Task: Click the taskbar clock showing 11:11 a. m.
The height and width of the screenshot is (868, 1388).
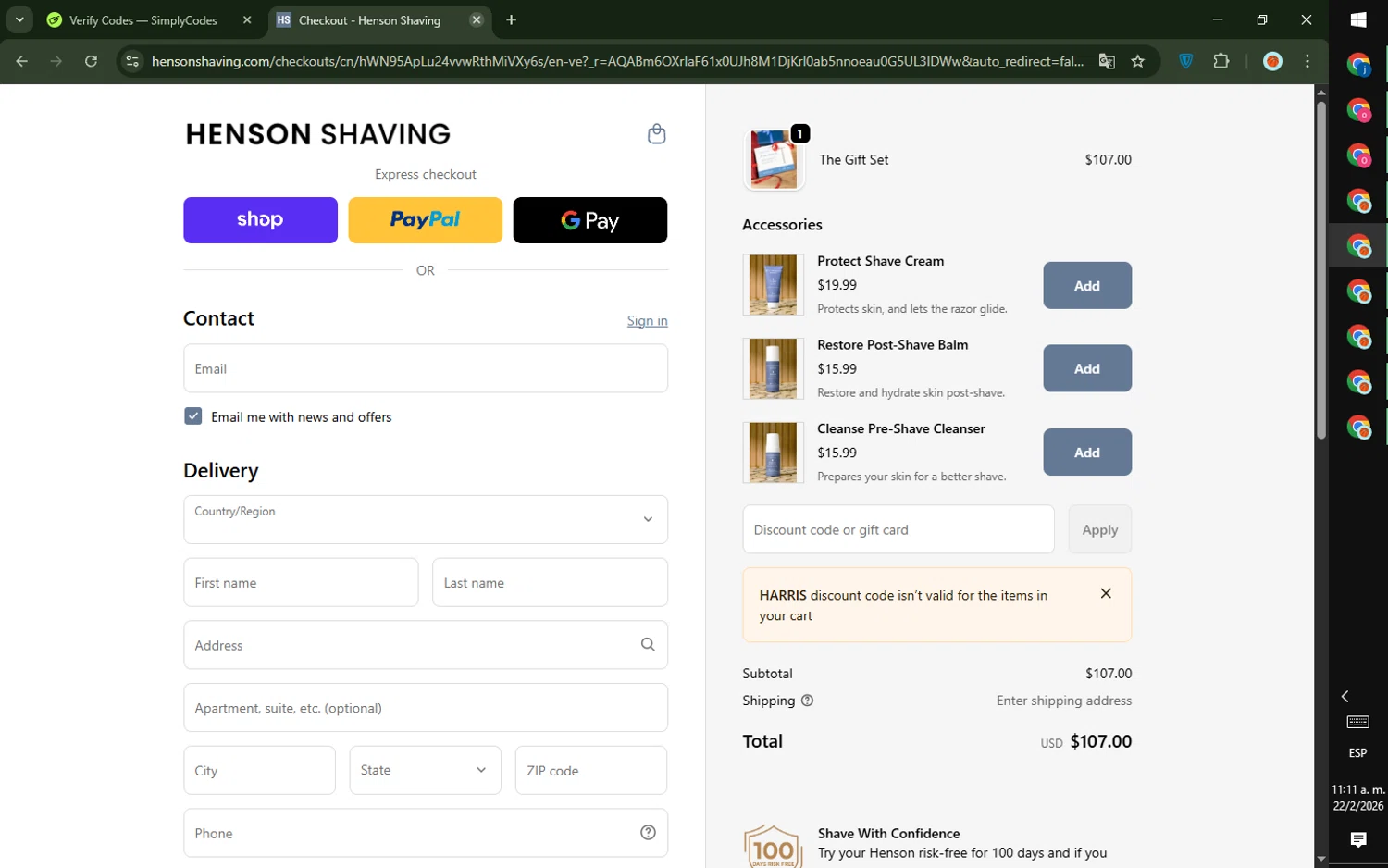Action: (x=1358, y=798)
